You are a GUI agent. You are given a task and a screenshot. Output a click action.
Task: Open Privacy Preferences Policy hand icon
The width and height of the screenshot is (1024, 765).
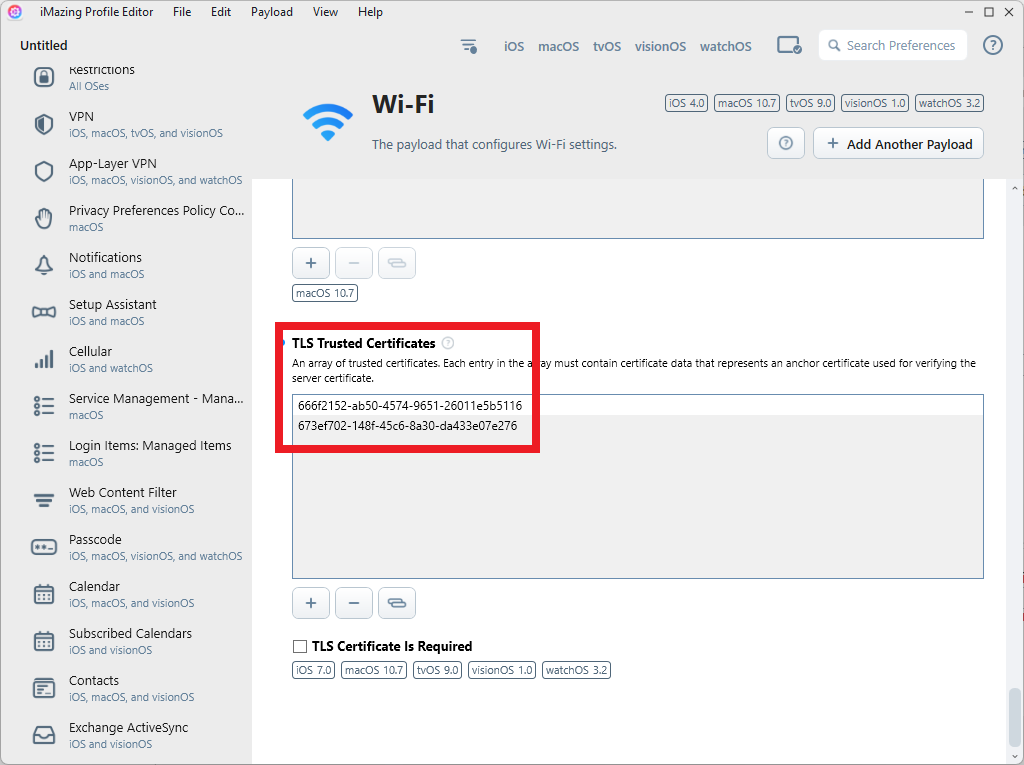point(44,218)
